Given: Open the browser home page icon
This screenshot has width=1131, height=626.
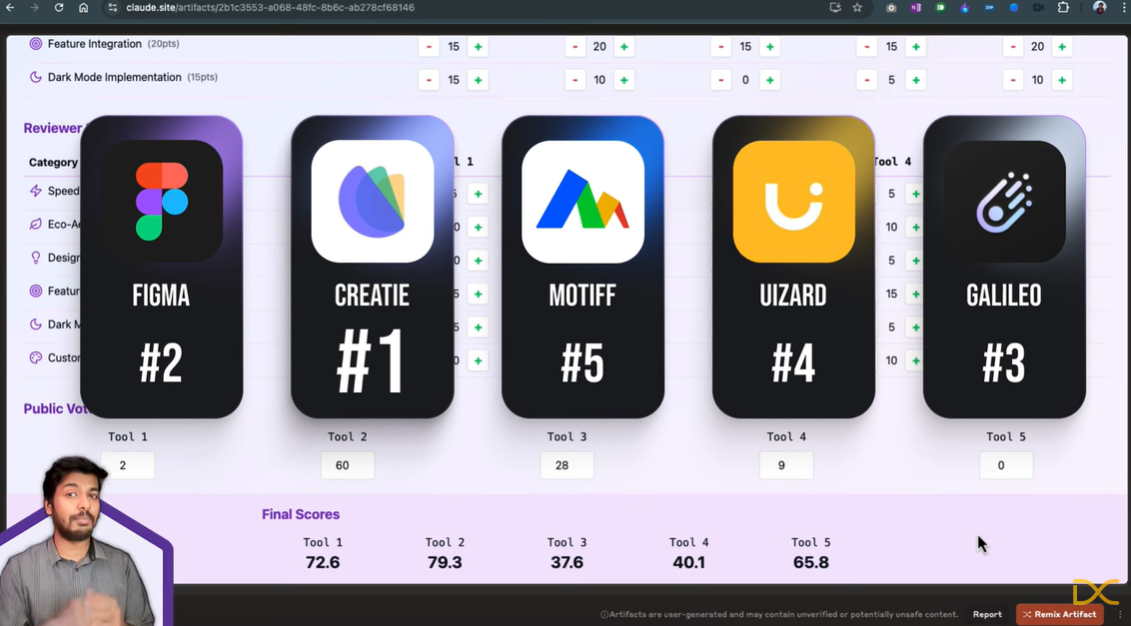Looking at the screenshot, I should coord(84,7).
